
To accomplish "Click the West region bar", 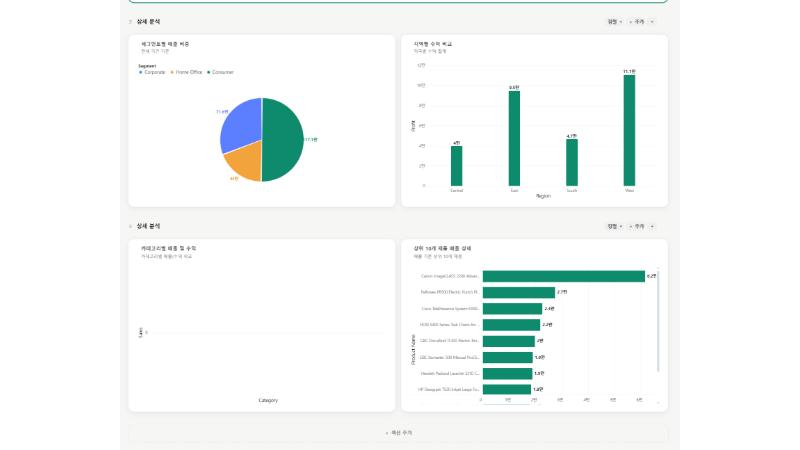I will 629,131.
